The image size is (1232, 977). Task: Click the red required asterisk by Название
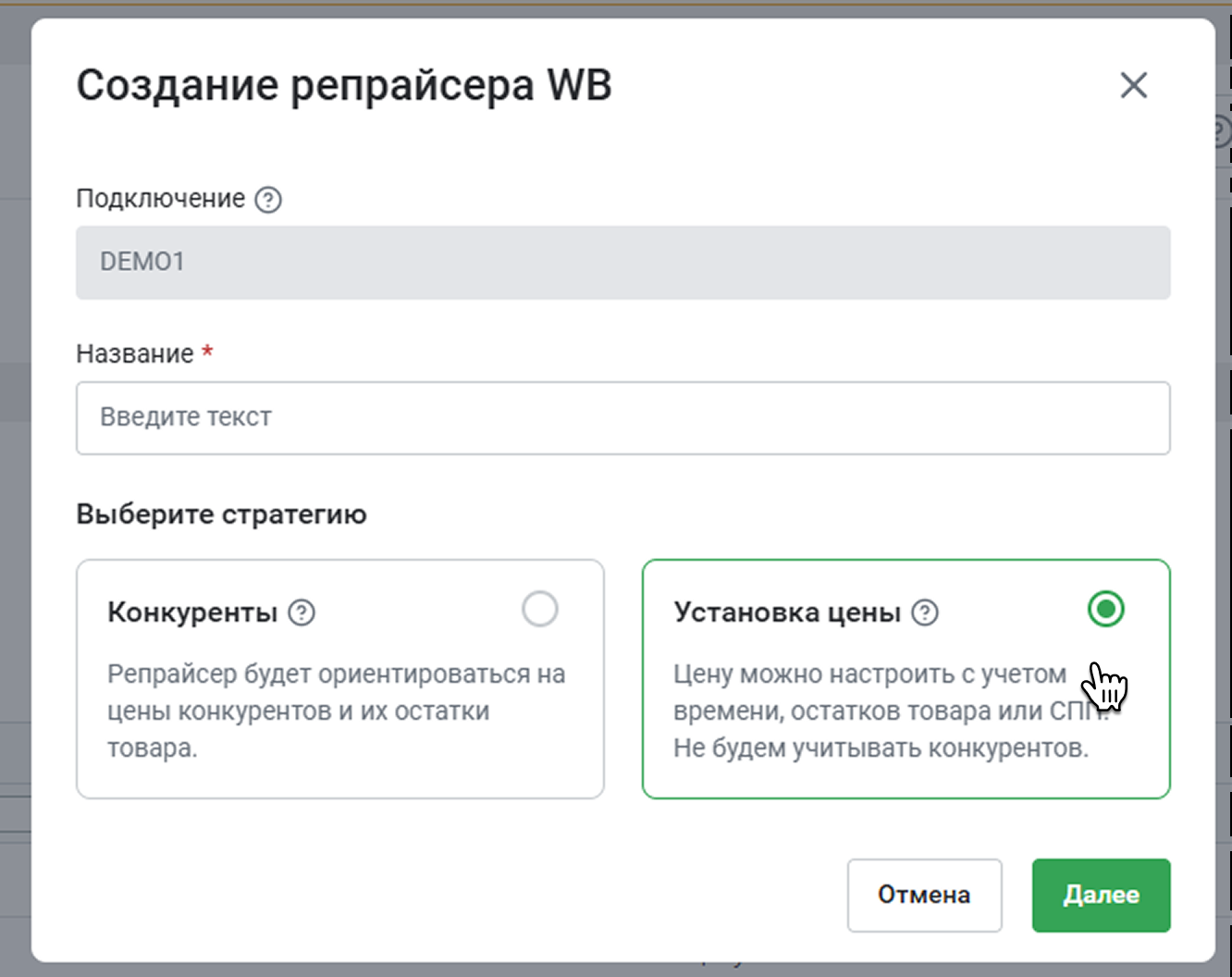(207, 352)
